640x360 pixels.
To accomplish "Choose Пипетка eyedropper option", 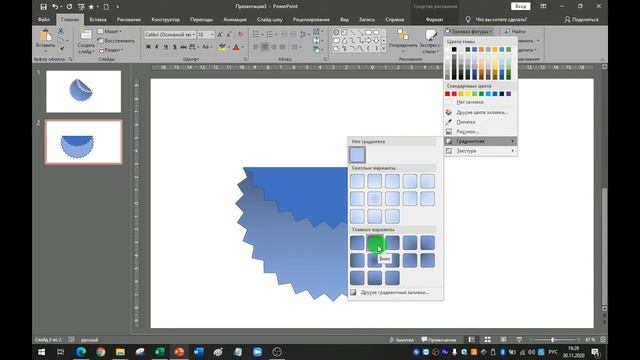I will [480, 122].
